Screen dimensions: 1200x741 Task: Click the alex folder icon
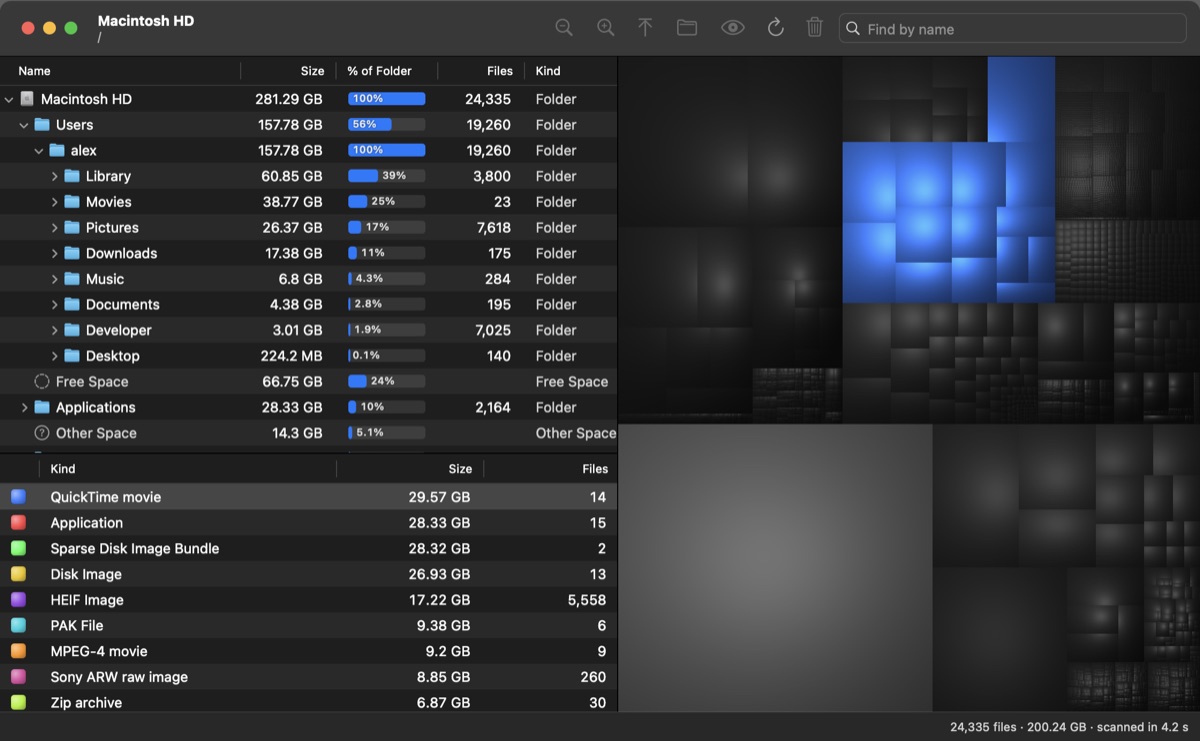coord(57,150)
